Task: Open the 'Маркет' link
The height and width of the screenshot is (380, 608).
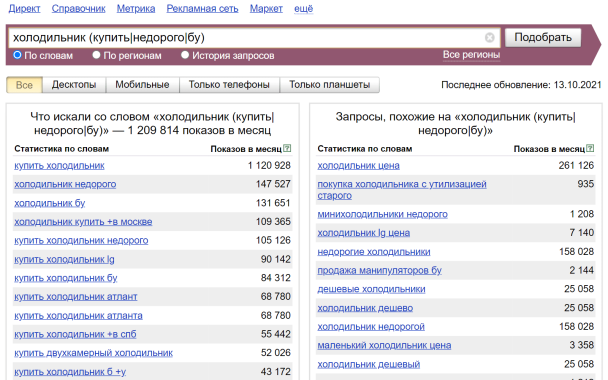Action: pyautogui.click(x=266, y=9)
